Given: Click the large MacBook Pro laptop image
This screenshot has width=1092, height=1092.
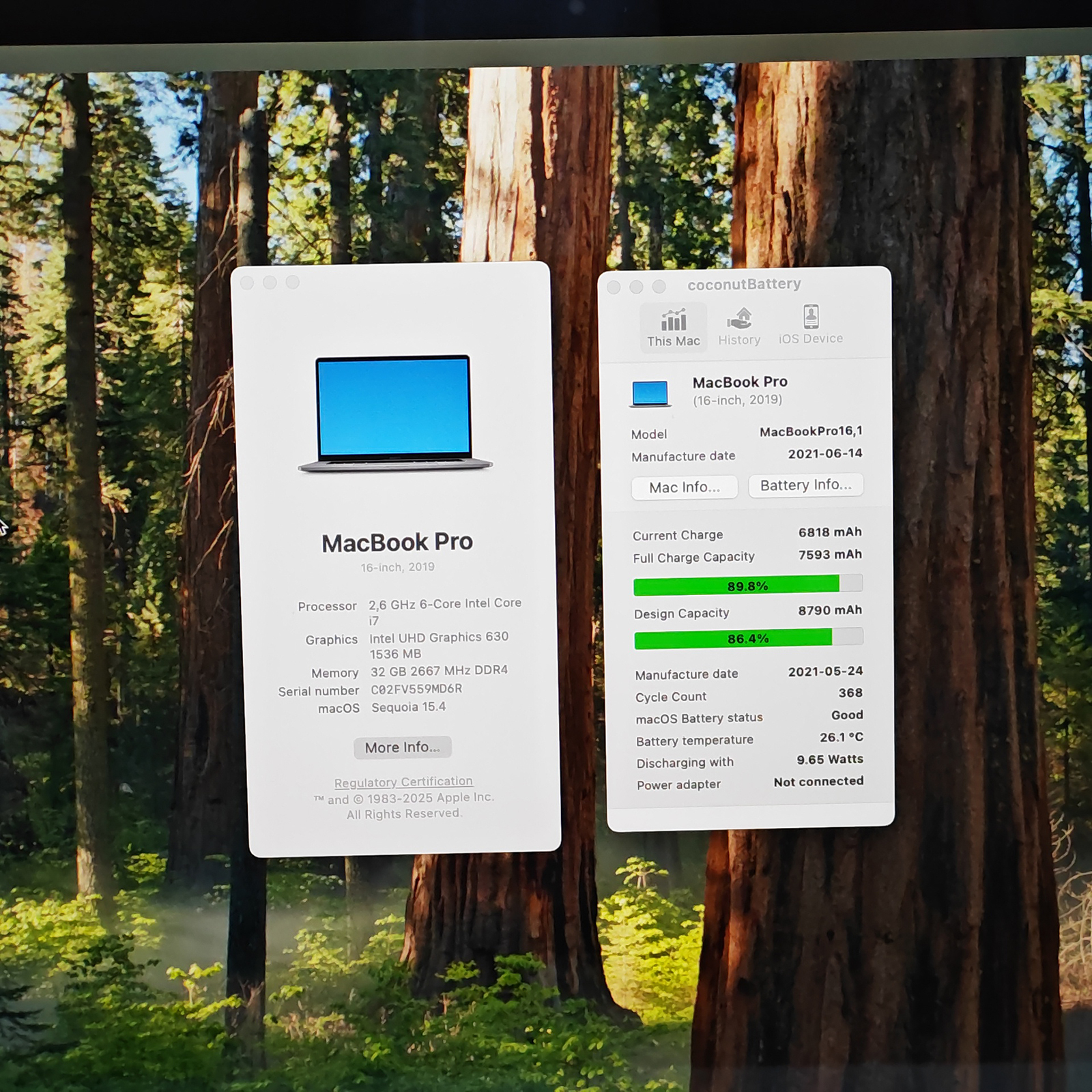Looking at the screenshot, I should [395, 414].
